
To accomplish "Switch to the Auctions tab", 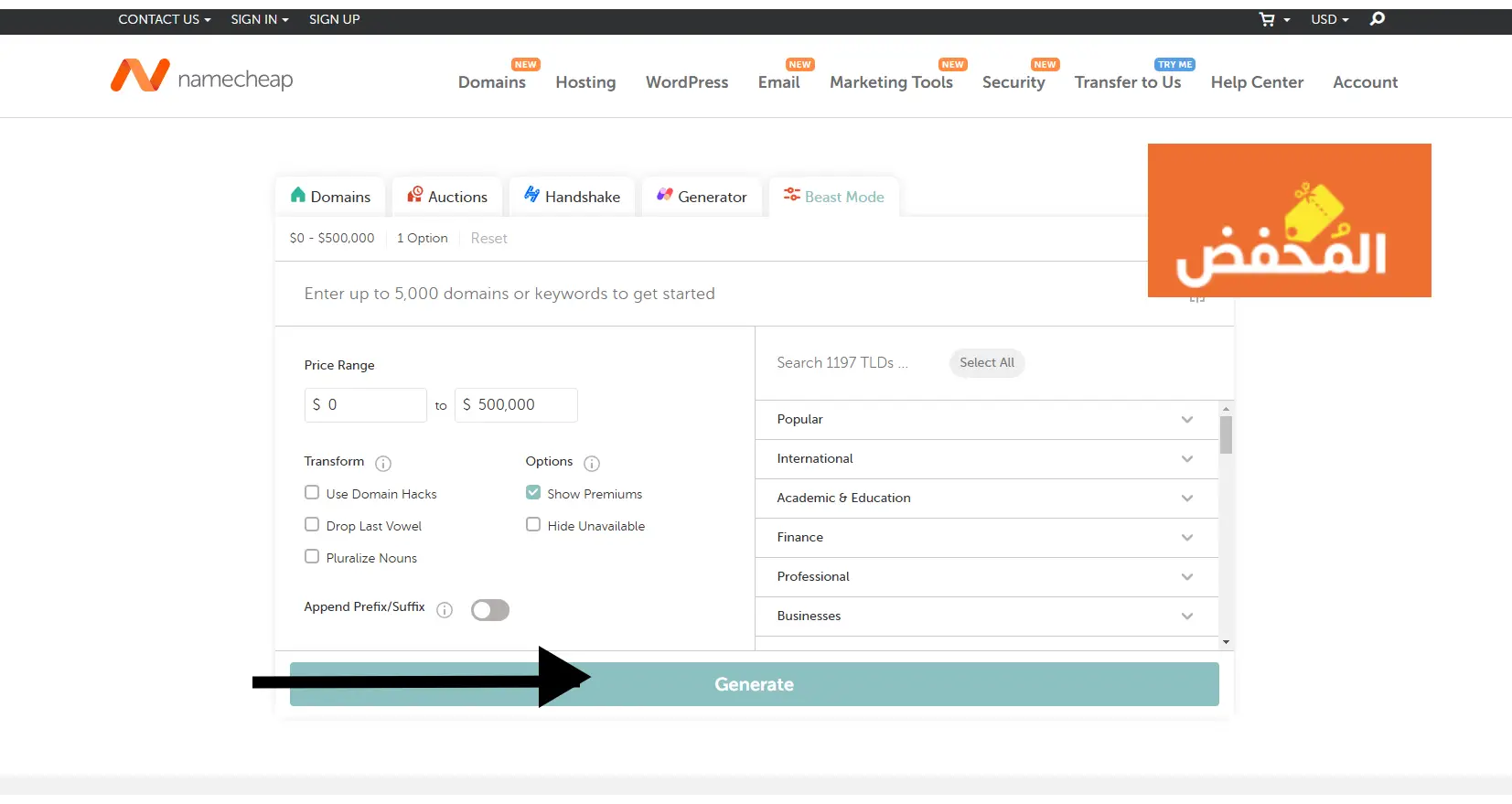I will [447, 196].
